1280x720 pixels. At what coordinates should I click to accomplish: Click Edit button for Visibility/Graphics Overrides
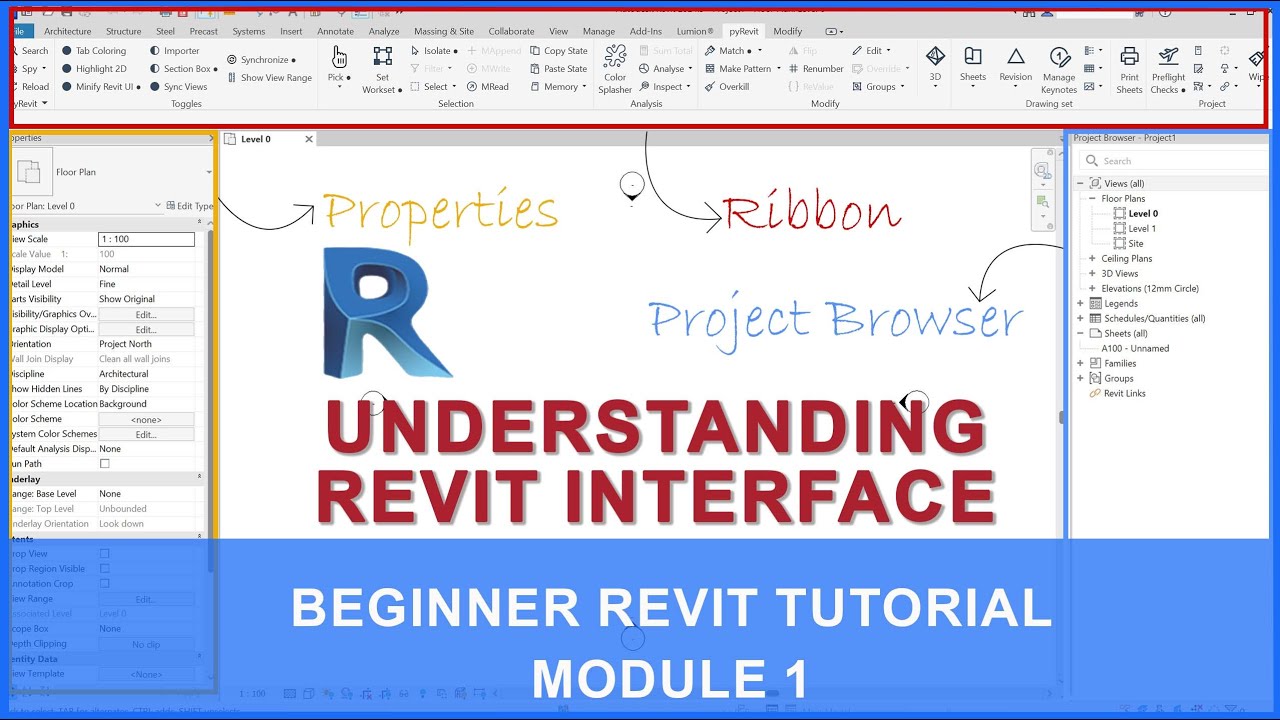click(x=146, y=314)
